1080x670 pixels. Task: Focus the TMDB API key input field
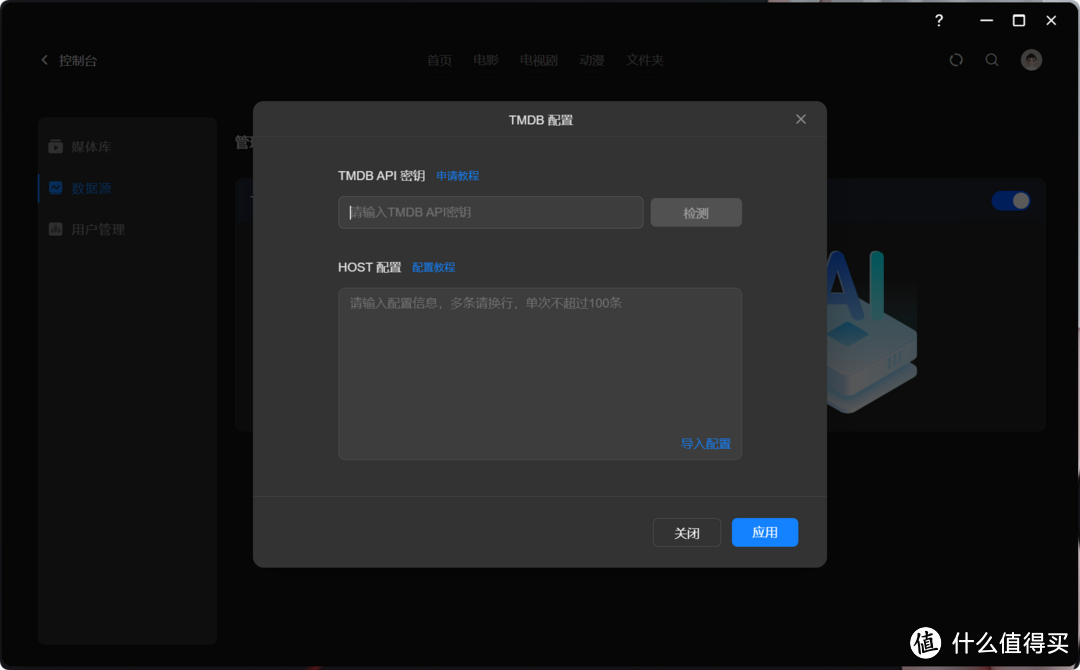point(490,212)
